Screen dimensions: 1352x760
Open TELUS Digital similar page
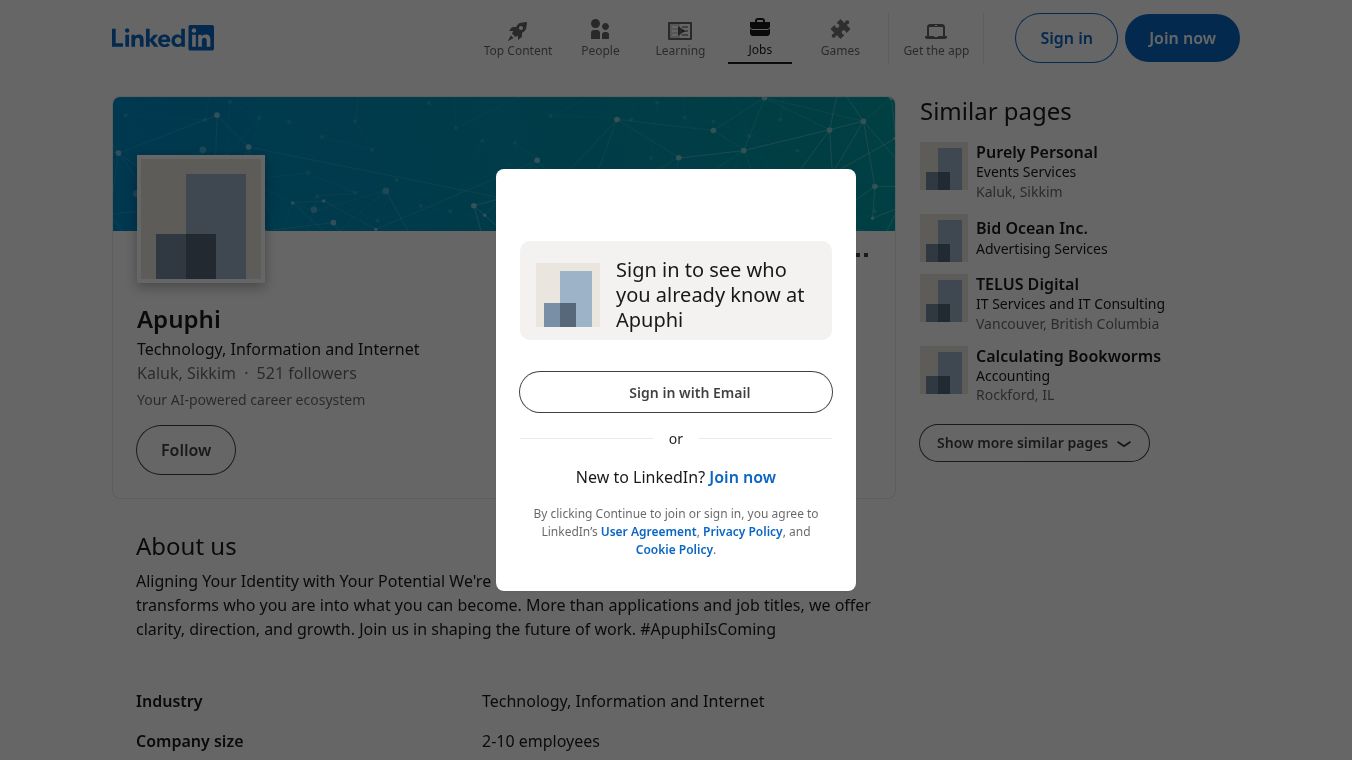pyautogui.click(x=1027, y=284)
